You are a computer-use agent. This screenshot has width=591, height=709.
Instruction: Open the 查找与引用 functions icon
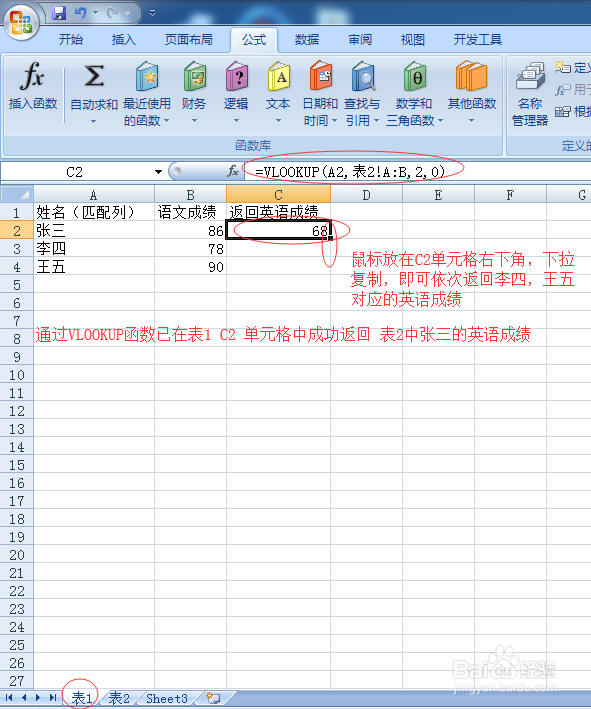pos(363,77)
